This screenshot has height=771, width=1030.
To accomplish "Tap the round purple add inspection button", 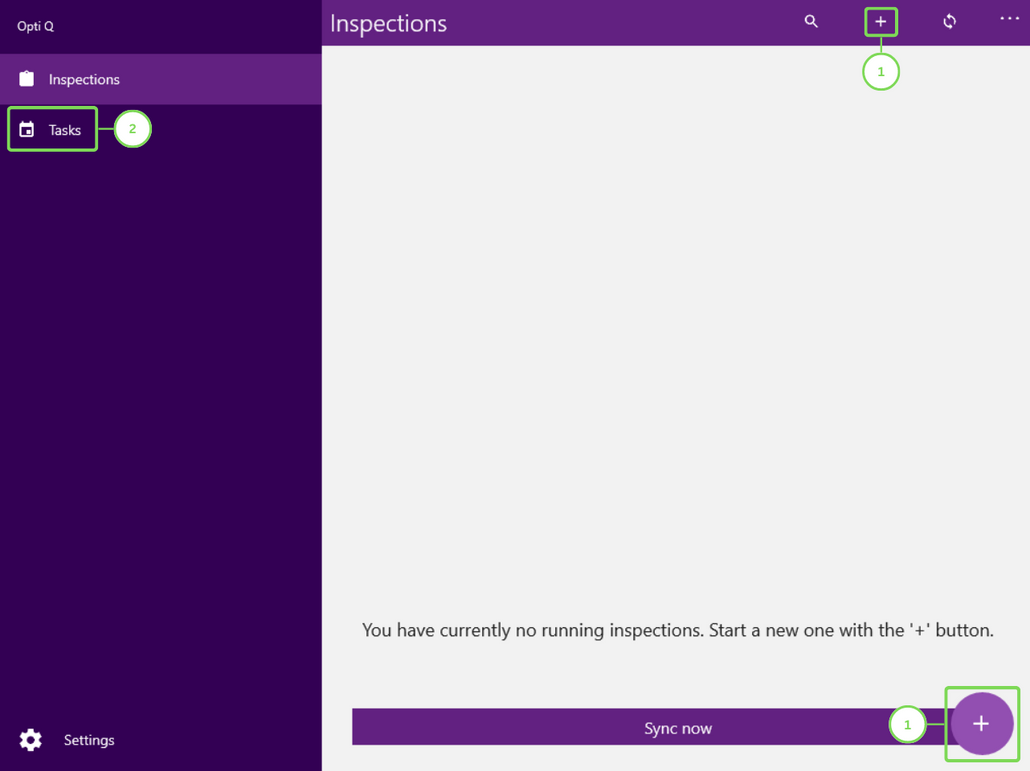I will (981, 724).
